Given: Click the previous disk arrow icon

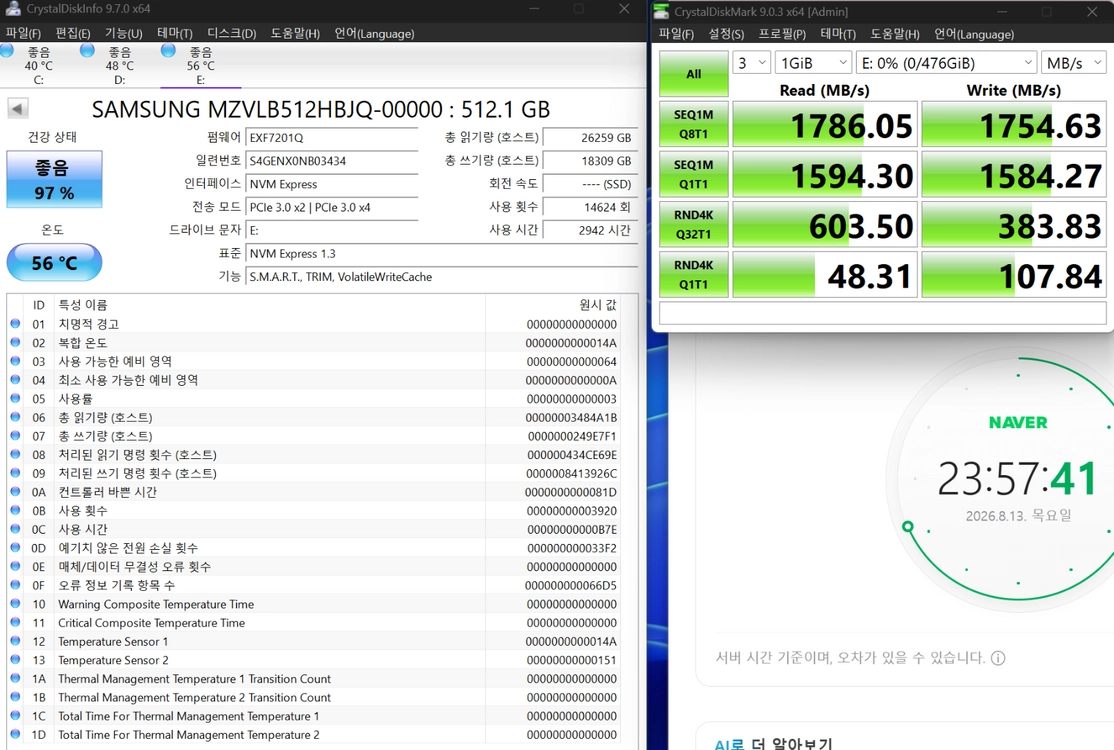Looking at the screenshot, I should click(x=17, y=109).
